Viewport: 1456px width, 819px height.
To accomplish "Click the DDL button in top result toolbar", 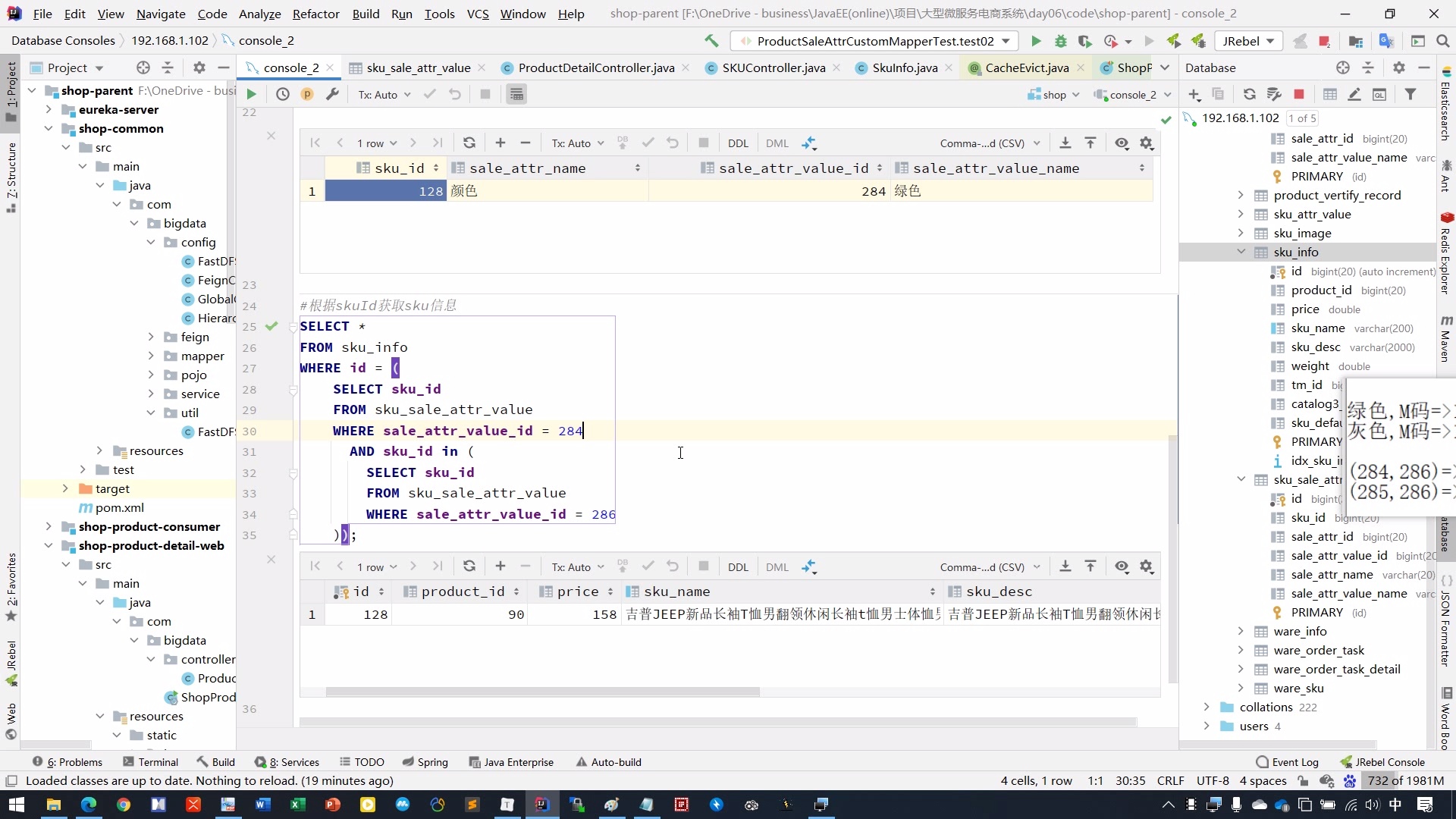I will 738,143.
